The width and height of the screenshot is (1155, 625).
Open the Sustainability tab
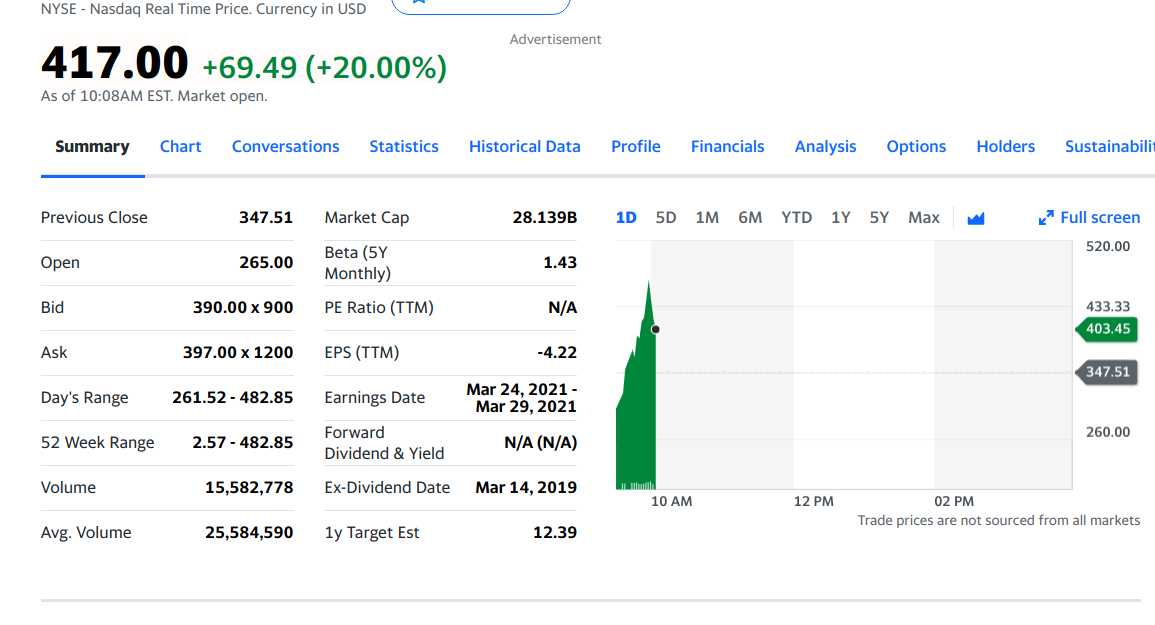coord(1110,147)
